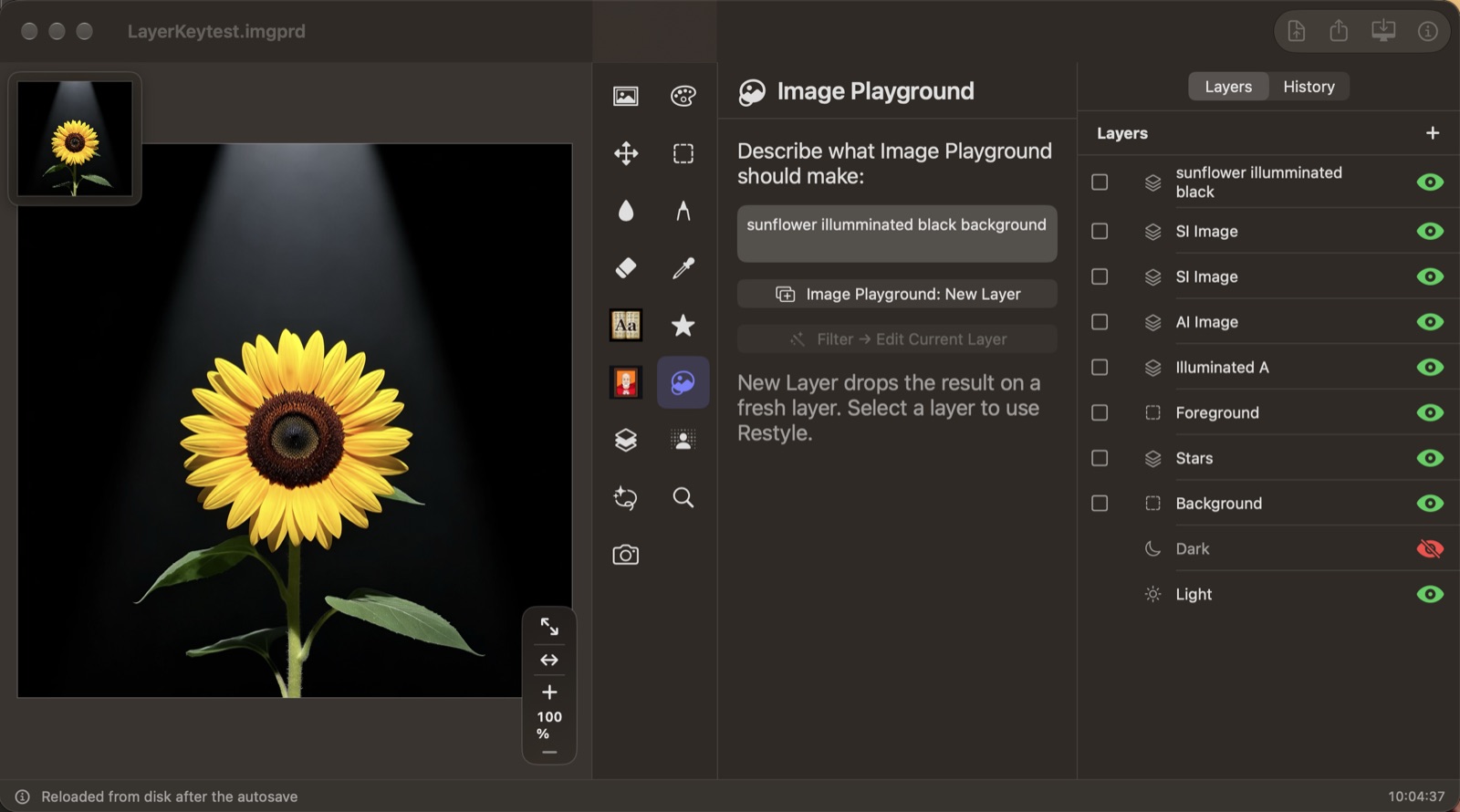Viewport: 1460px width, 812px height.
Task: Zoom in with the plus button
Action: [x=549, y=692]
